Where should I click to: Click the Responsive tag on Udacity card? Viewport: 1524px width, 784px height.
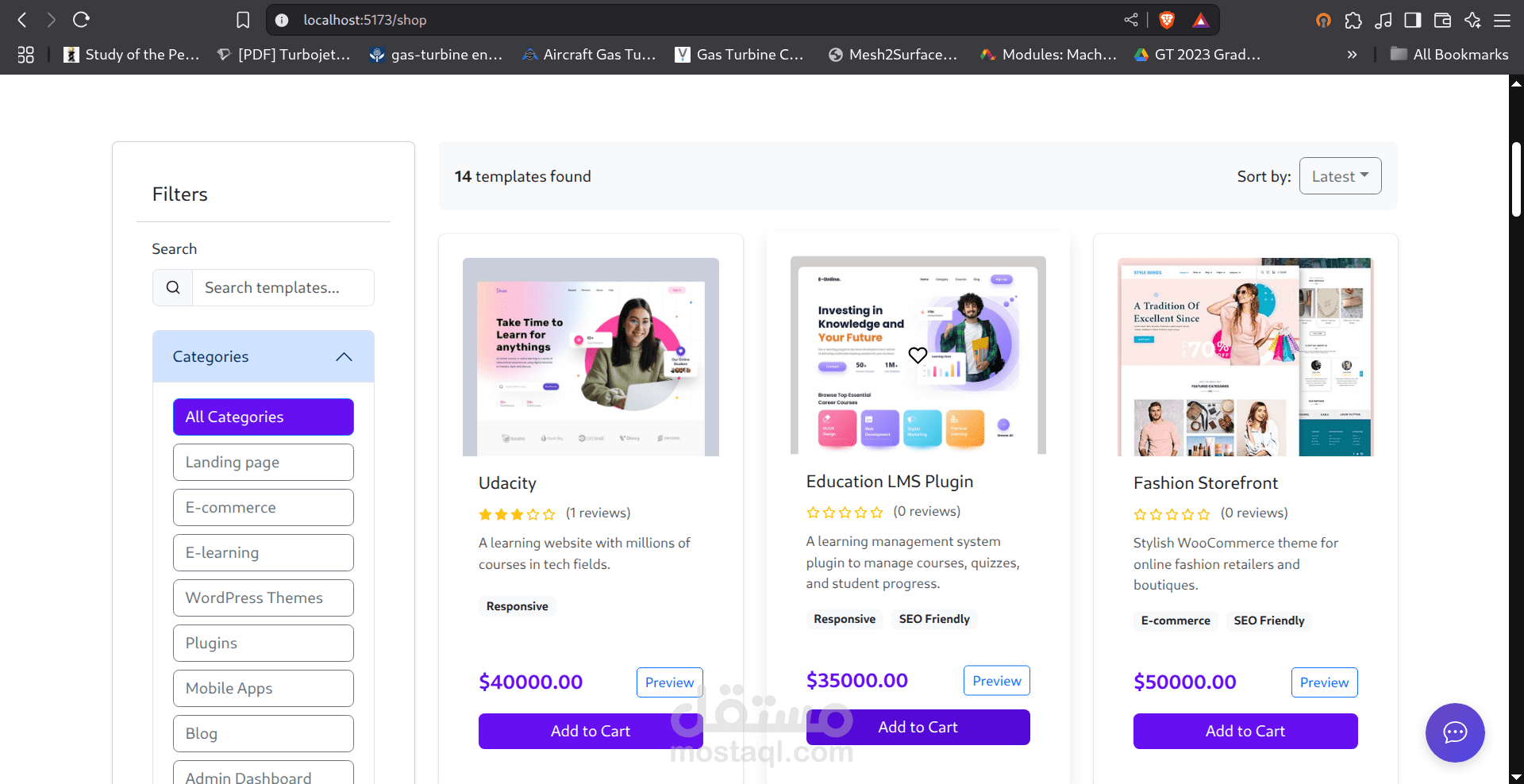pos(518,606)
